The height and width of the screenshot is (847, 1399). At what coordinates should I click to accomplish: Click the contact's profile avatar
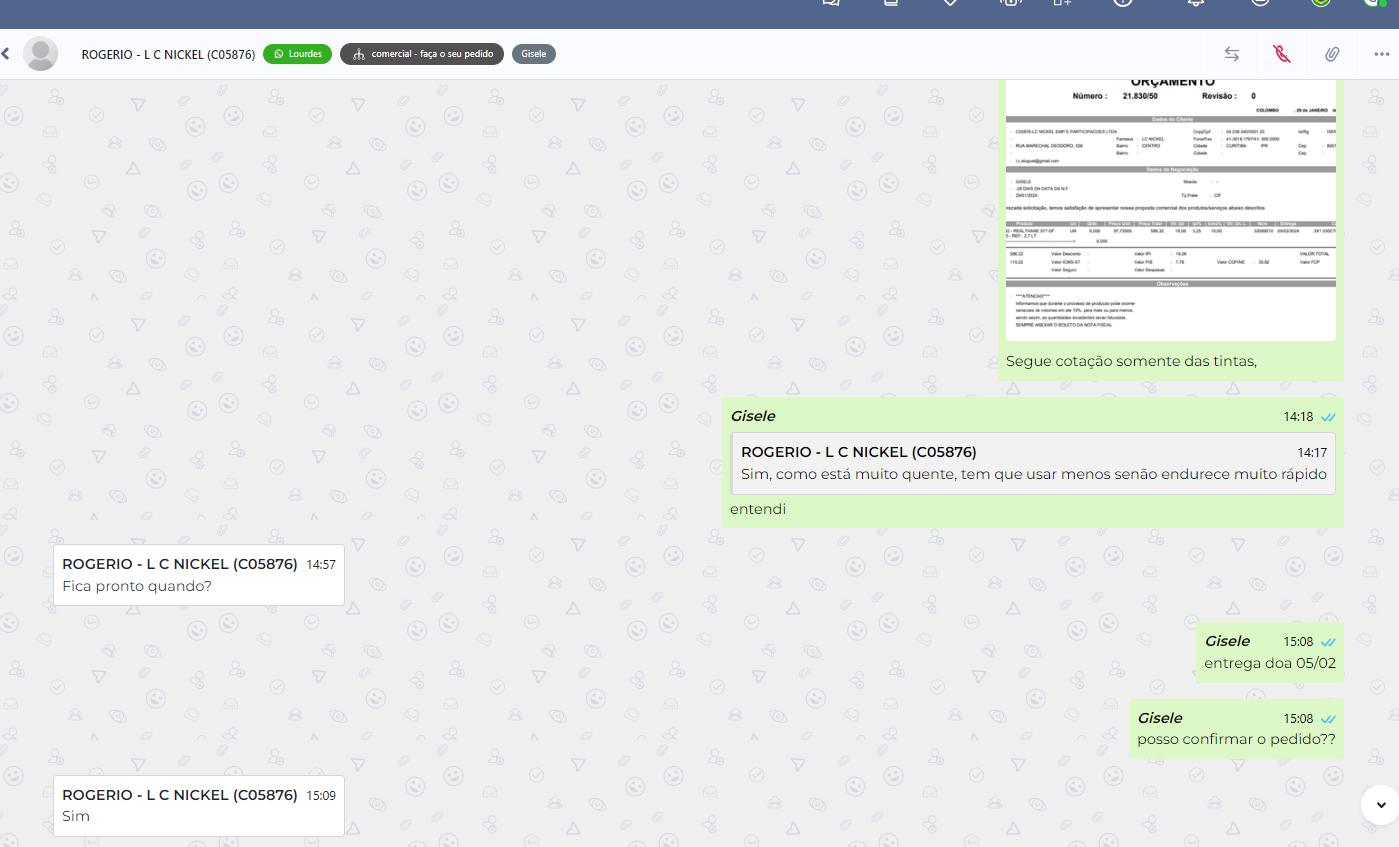tap(40, 54)
